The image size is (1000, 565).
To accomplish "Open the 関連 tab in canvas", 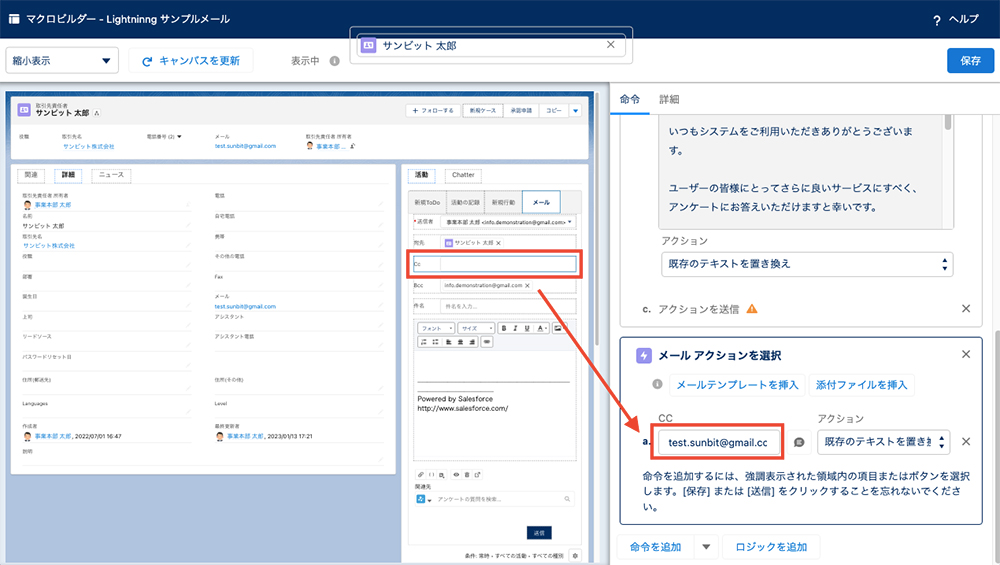I will pyautogui.click(x=31, y=175).
